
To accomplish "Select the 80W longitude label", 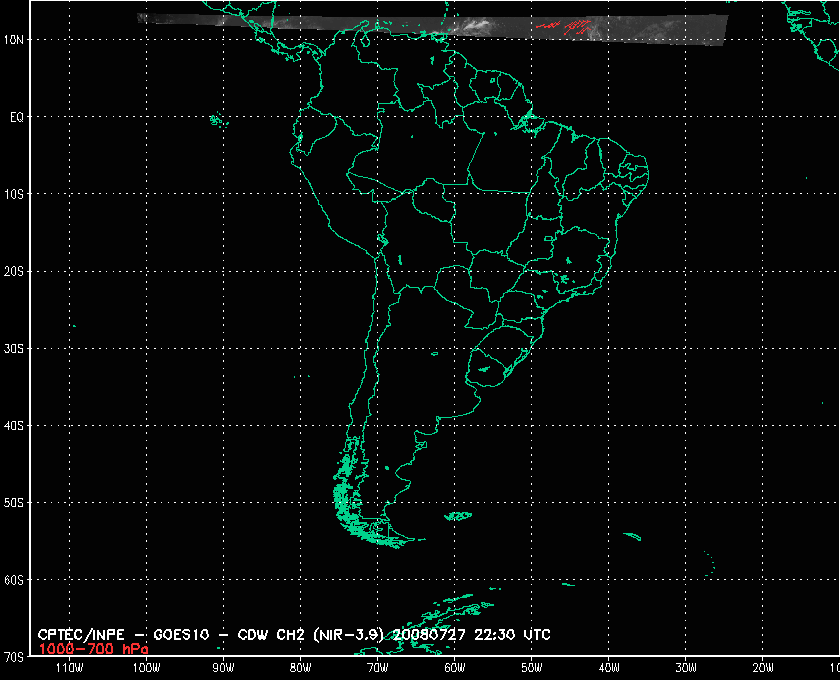I will (300, 667).
